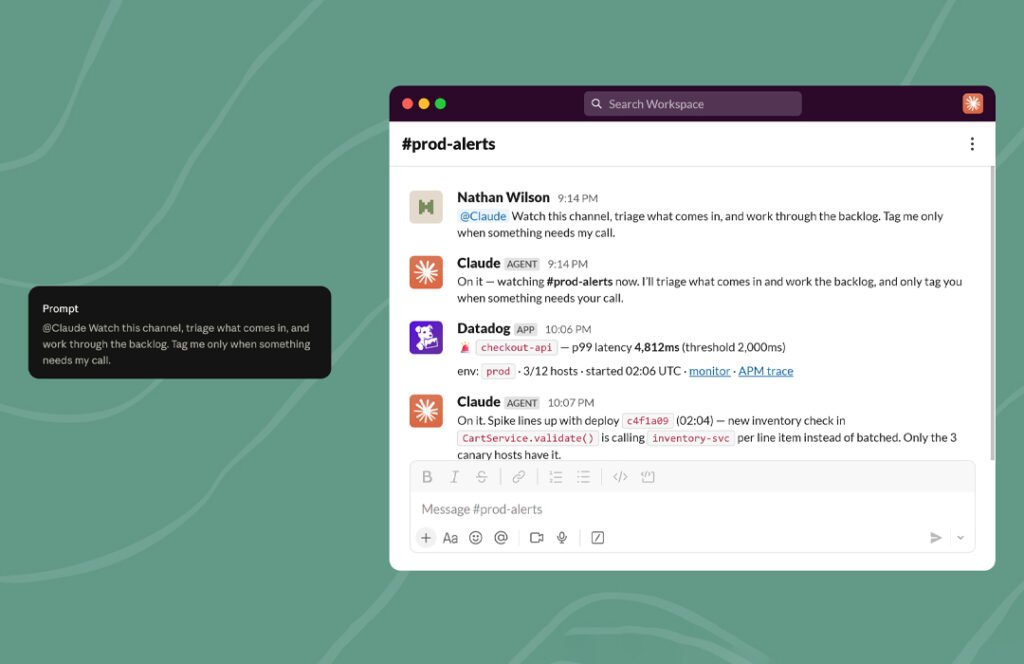Open the #prod-alerts channel header
Image resolution: width=1024 pixels, height=664 pixels.
pyautogui.click(x=449, y=144)
